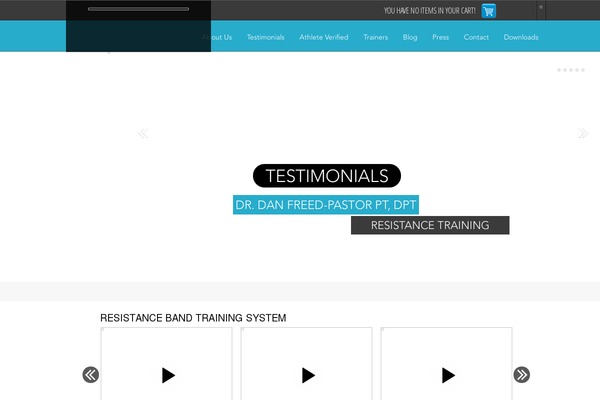Click the round next videos button

pyautogui.click(x=522, y=375)
